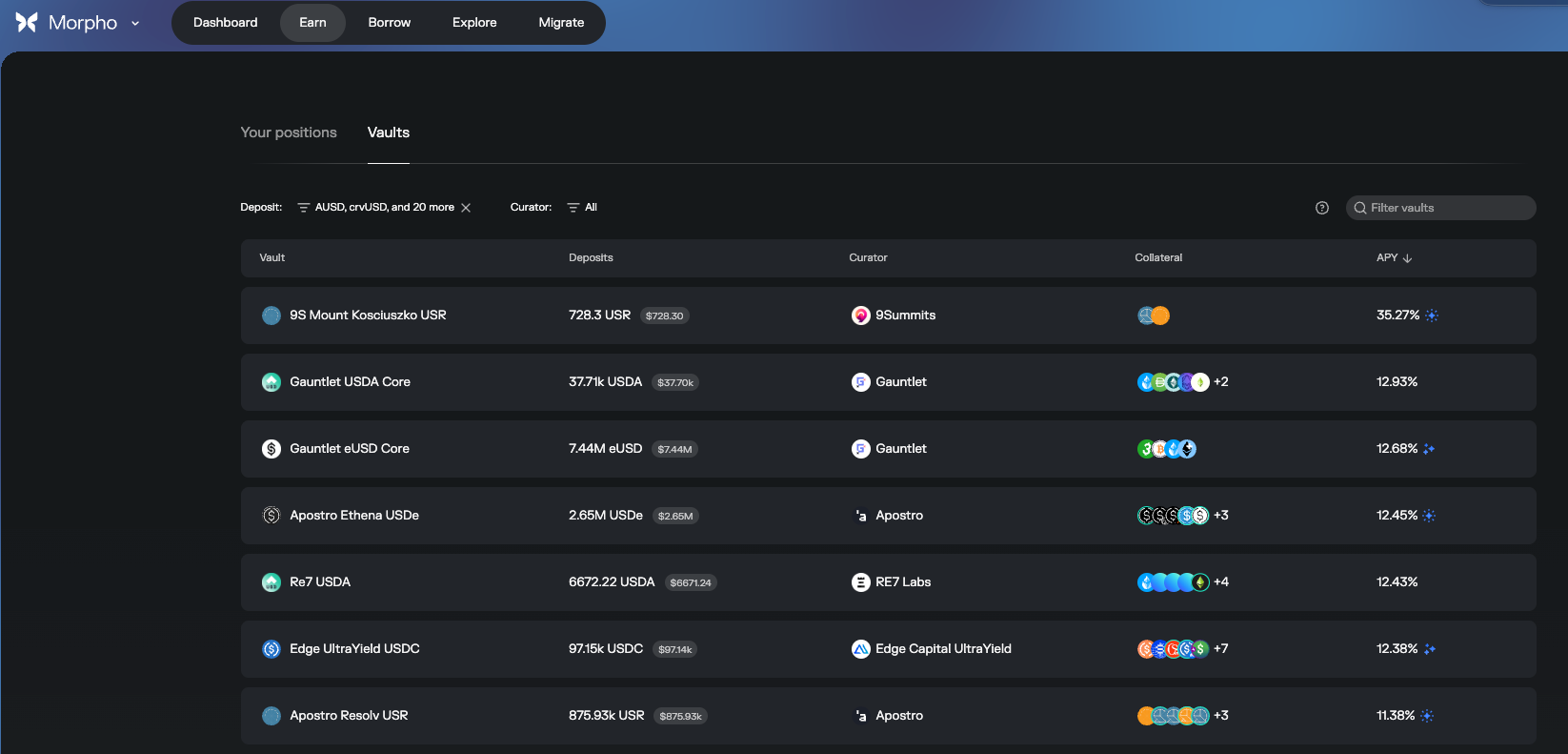Sort by APY column header
This screenshot has height=754, width=1568.
coord(1394,257)
